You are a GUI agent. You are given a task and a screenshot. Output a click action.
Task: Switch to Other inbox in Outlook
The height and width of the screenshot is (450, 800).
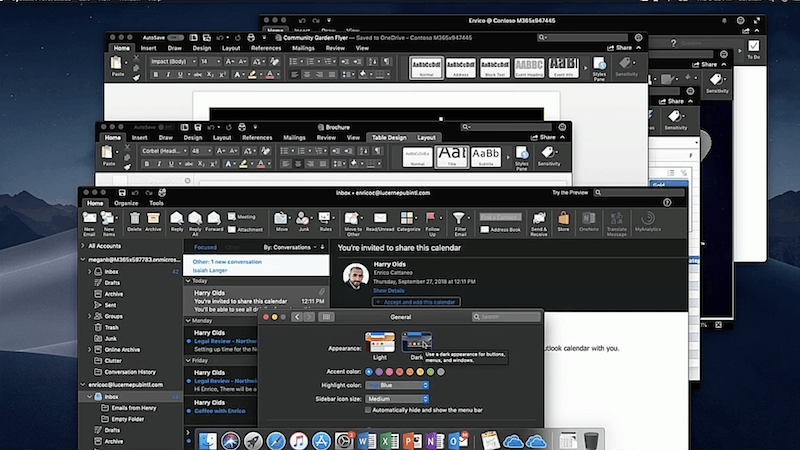click(x=233, y=247)
